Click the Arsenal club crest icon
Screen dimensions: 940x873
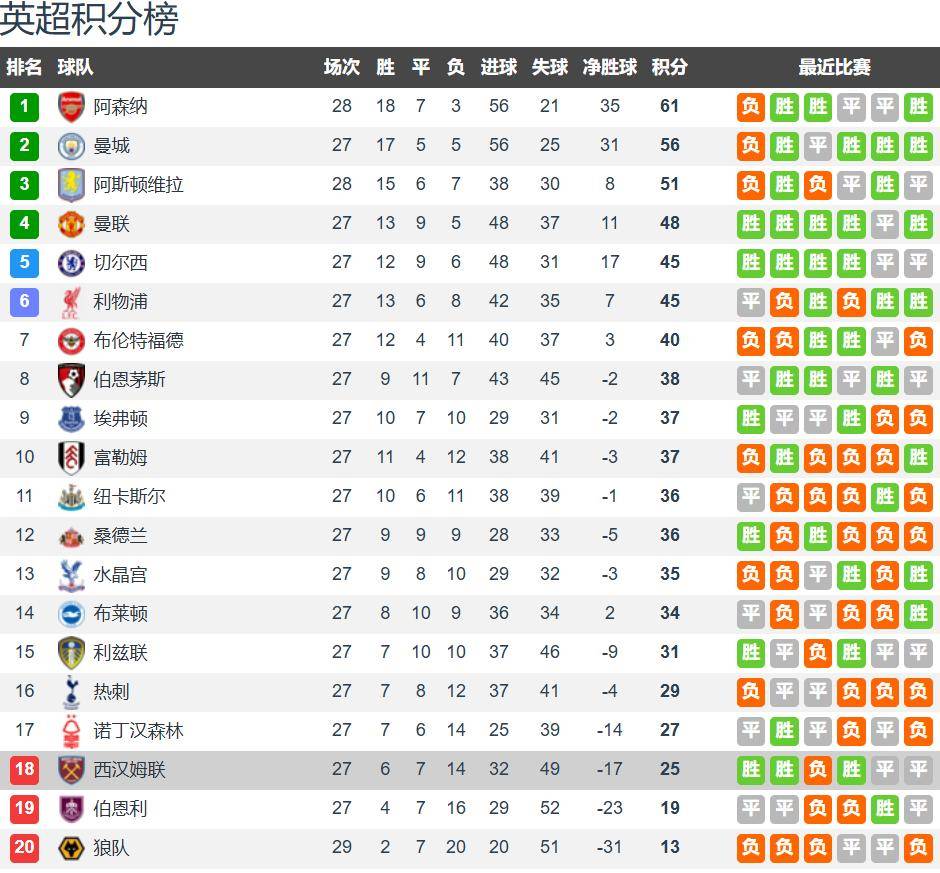(x=71, y=107)
